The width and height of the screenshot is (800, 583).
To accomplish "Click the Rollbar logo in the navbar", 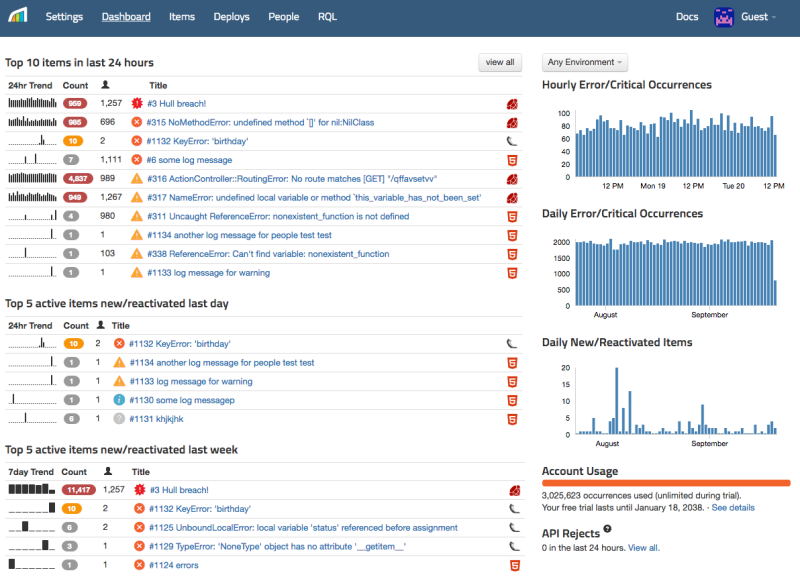I will point(19,17).
